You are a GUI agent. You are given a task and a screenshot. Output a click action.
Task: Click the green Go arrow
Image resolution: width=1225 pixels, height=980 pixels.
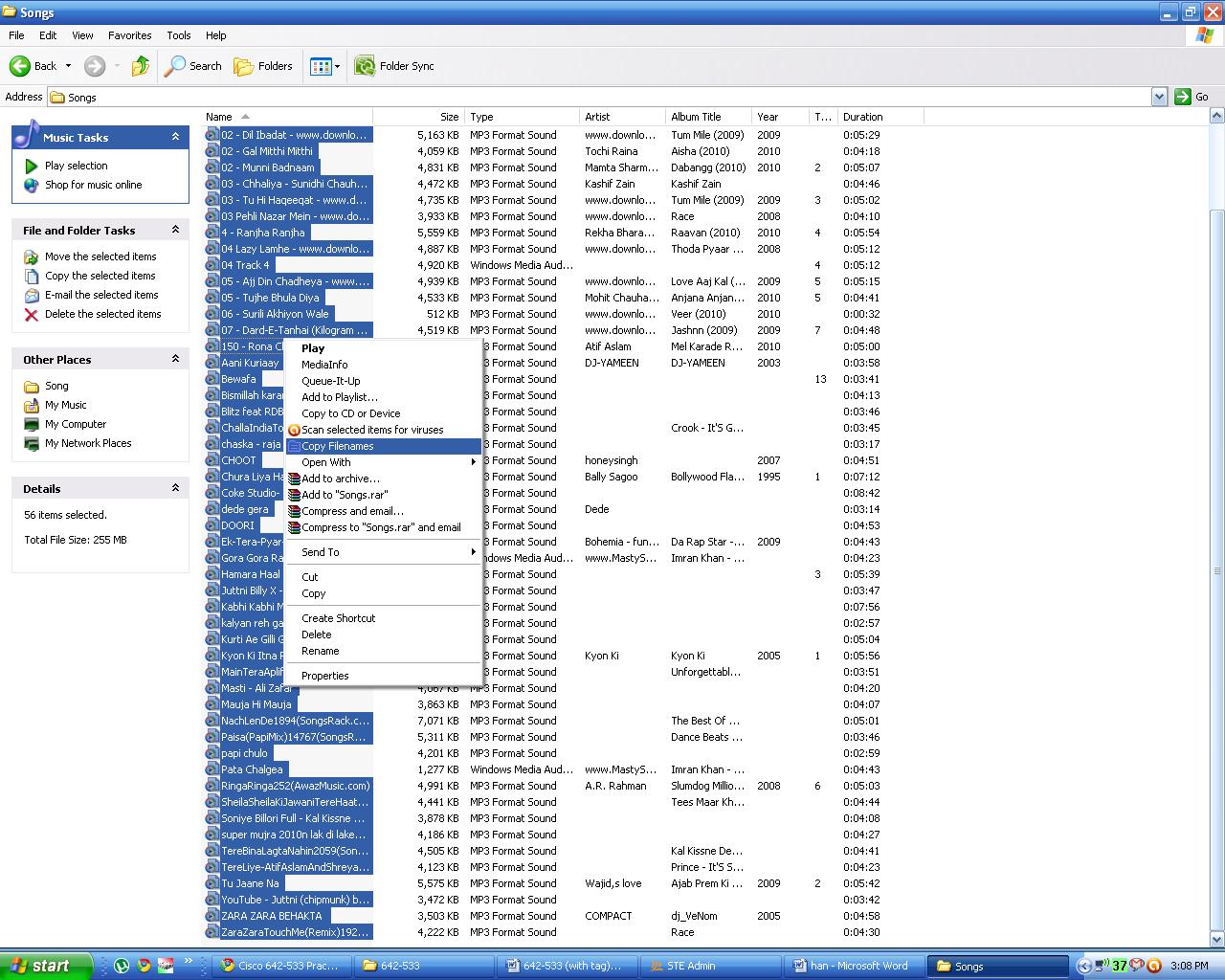[x=1183, y=97]
